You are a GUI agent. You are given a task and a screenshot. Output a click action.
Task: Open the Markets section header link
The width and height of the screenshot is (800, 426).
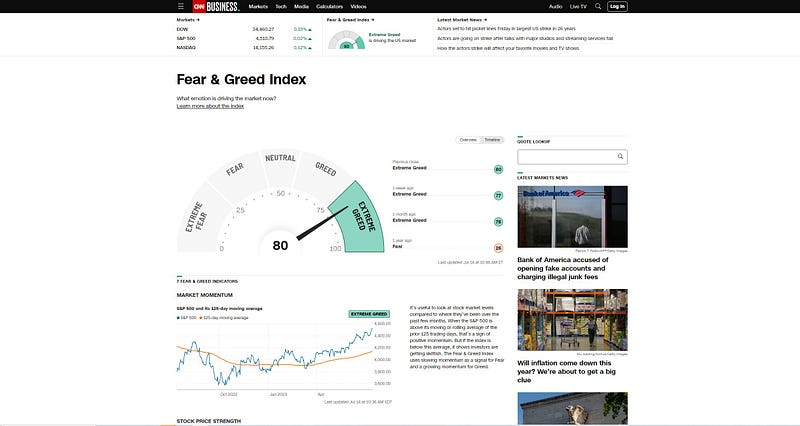188,20
